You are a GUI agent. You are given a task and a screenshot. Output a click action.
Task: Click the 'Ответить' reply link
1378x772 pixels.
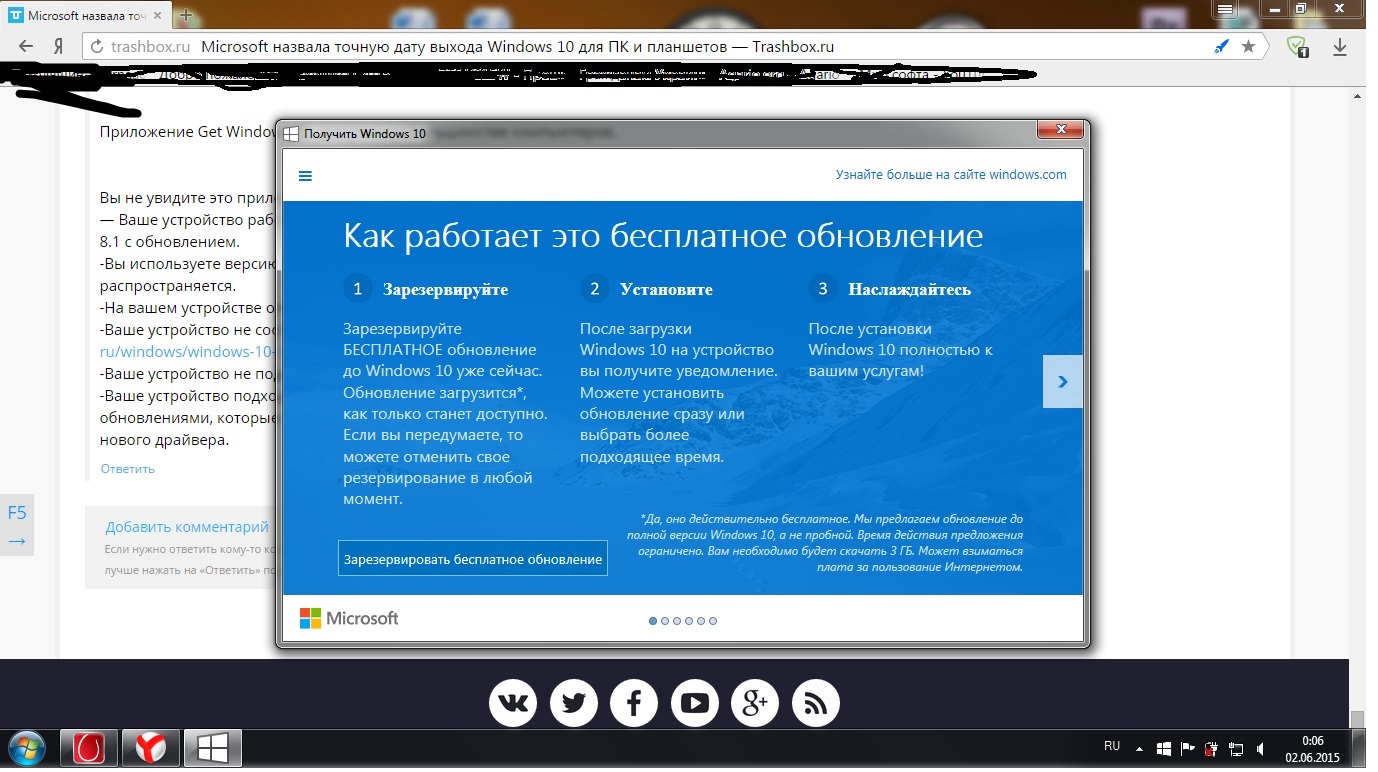pos(128,468)
